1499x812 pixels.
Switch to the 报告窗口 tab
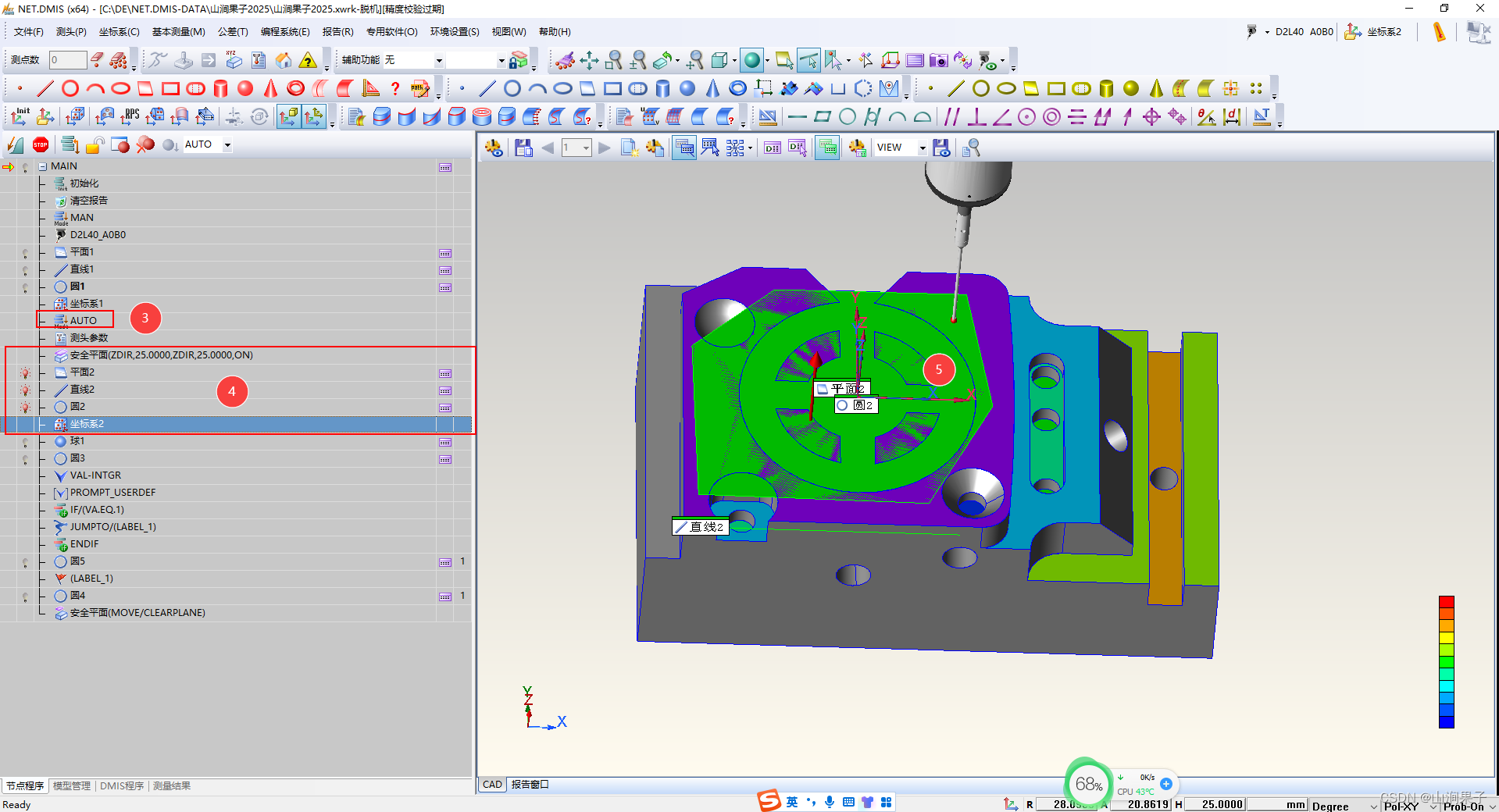[x=530, y=785]
